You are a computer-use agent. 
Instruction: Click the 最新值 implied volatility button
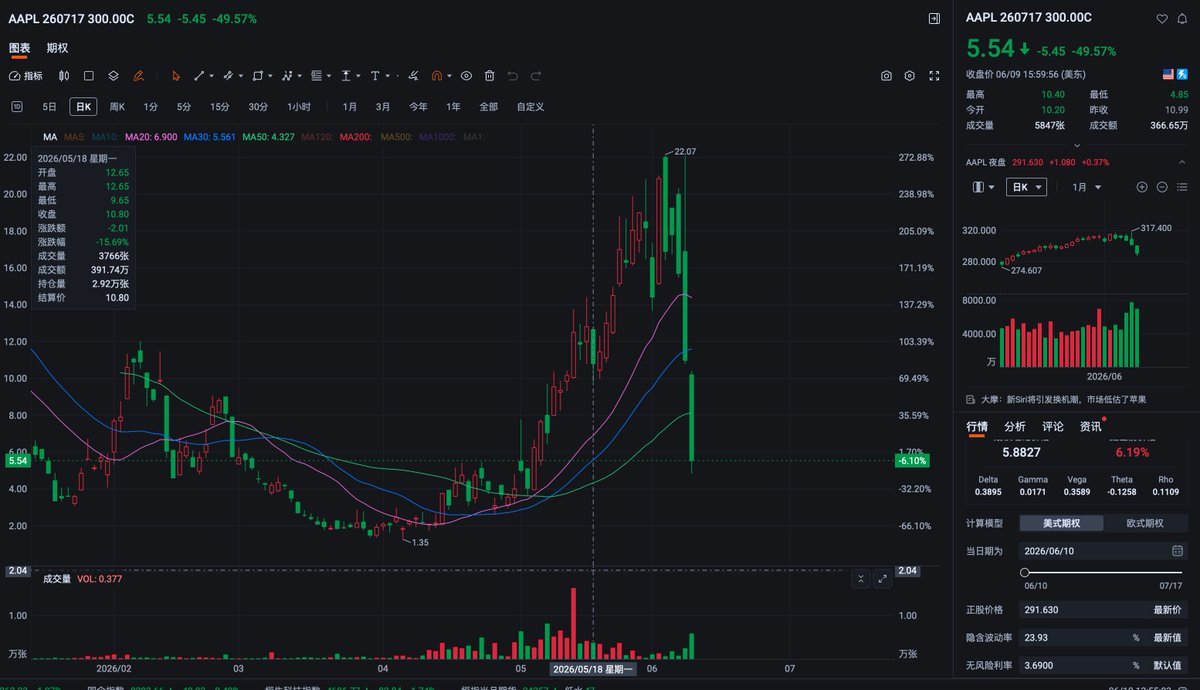pos(1167,637)
